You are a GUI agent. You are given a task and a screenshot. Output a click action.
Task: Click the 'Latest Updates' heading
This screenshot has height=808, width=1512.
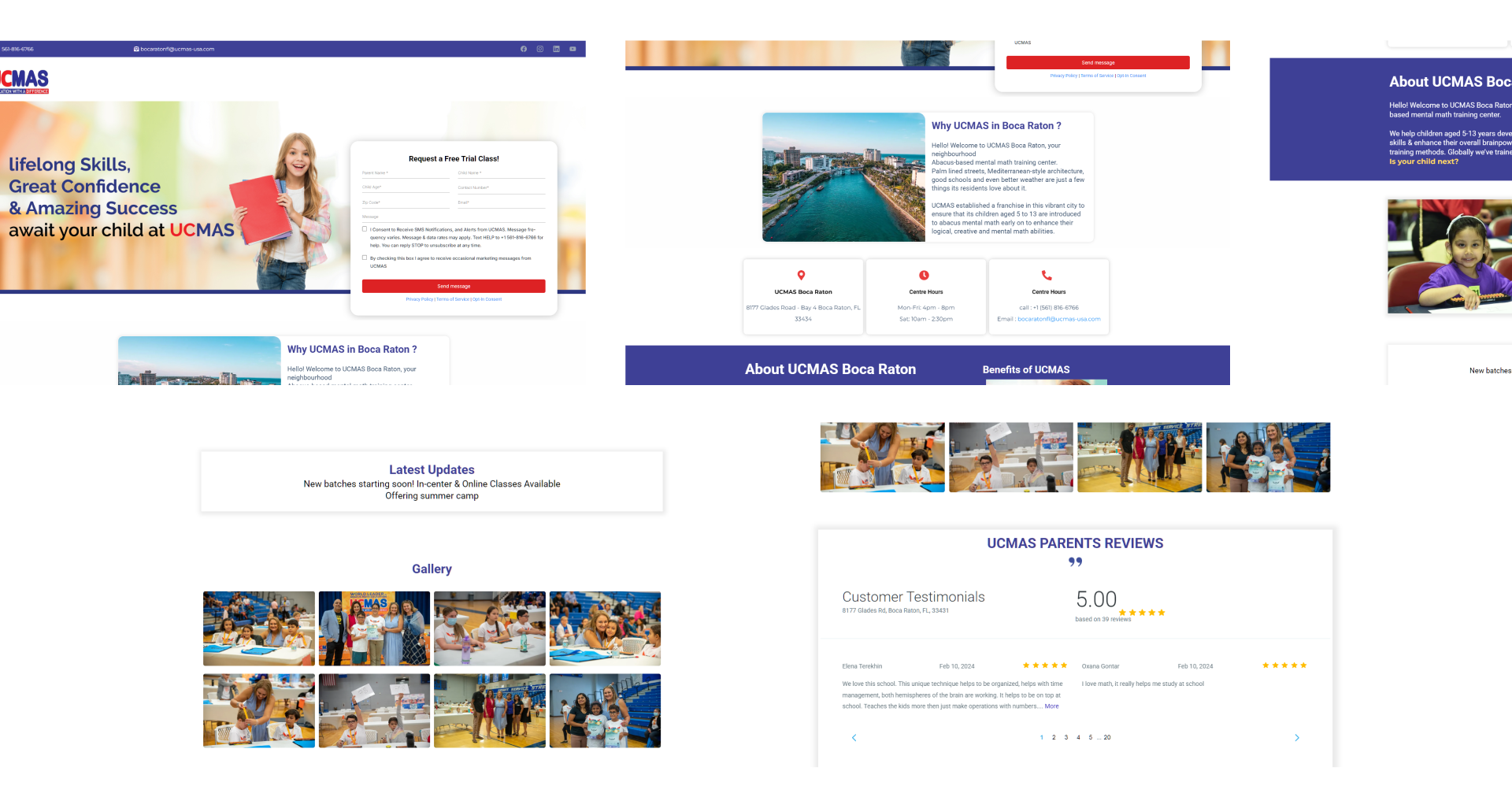(x=432, y=469)
